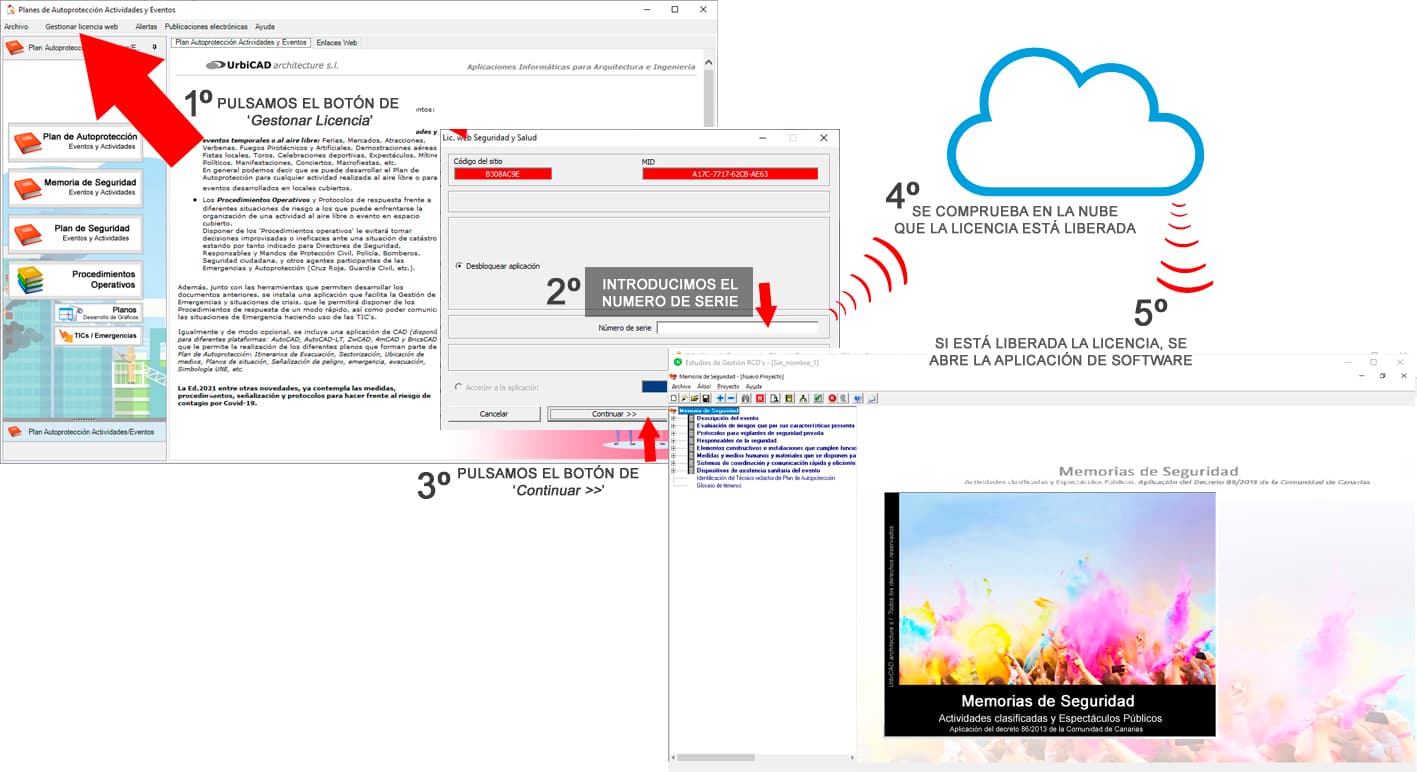Select Plan Autoprotección Actividades y Eventos tab
This screenshot has width=1417, height=772.
[x=241, y=43]
